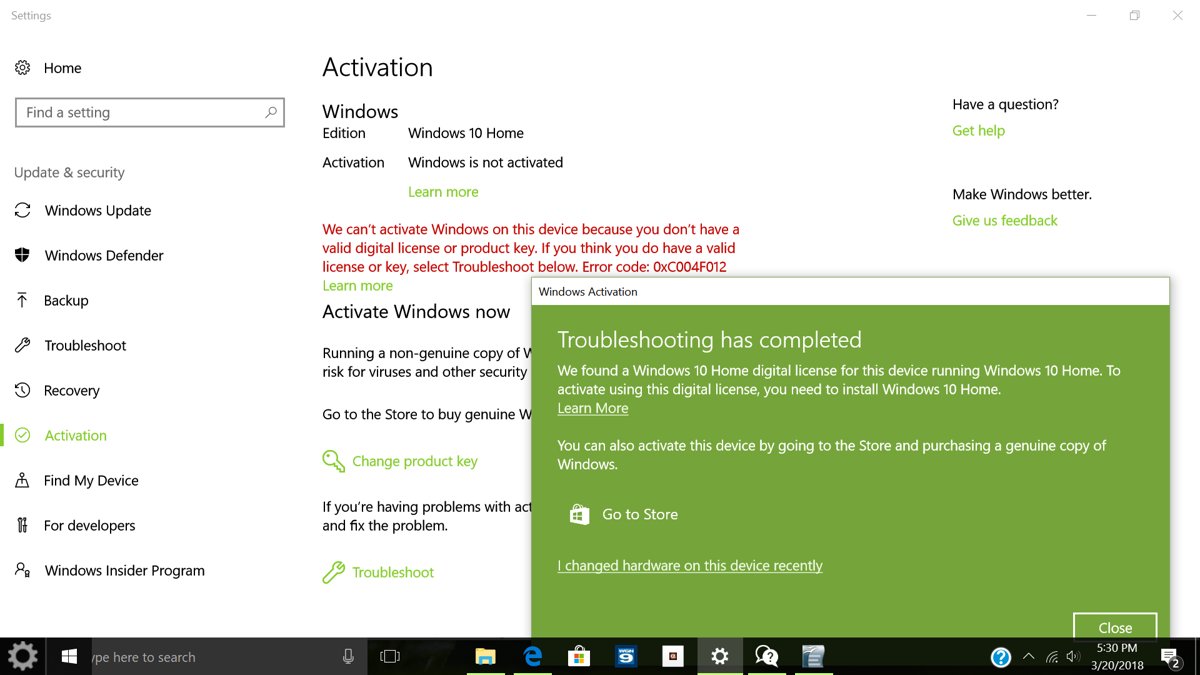
Task: Restore down the Settings window
Action: (1135, 15)
